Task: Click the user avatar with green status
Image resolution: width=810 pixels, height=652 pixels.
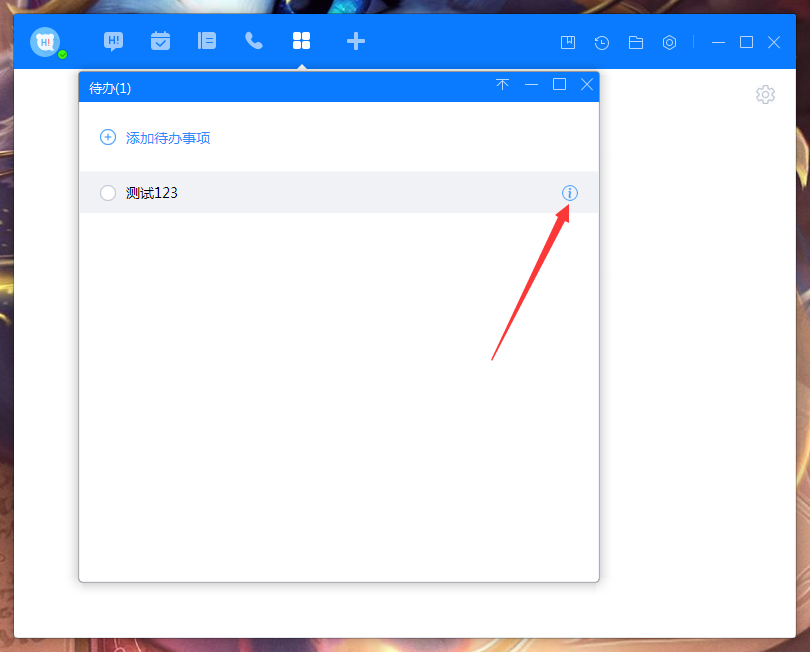Action: (46, 42)
